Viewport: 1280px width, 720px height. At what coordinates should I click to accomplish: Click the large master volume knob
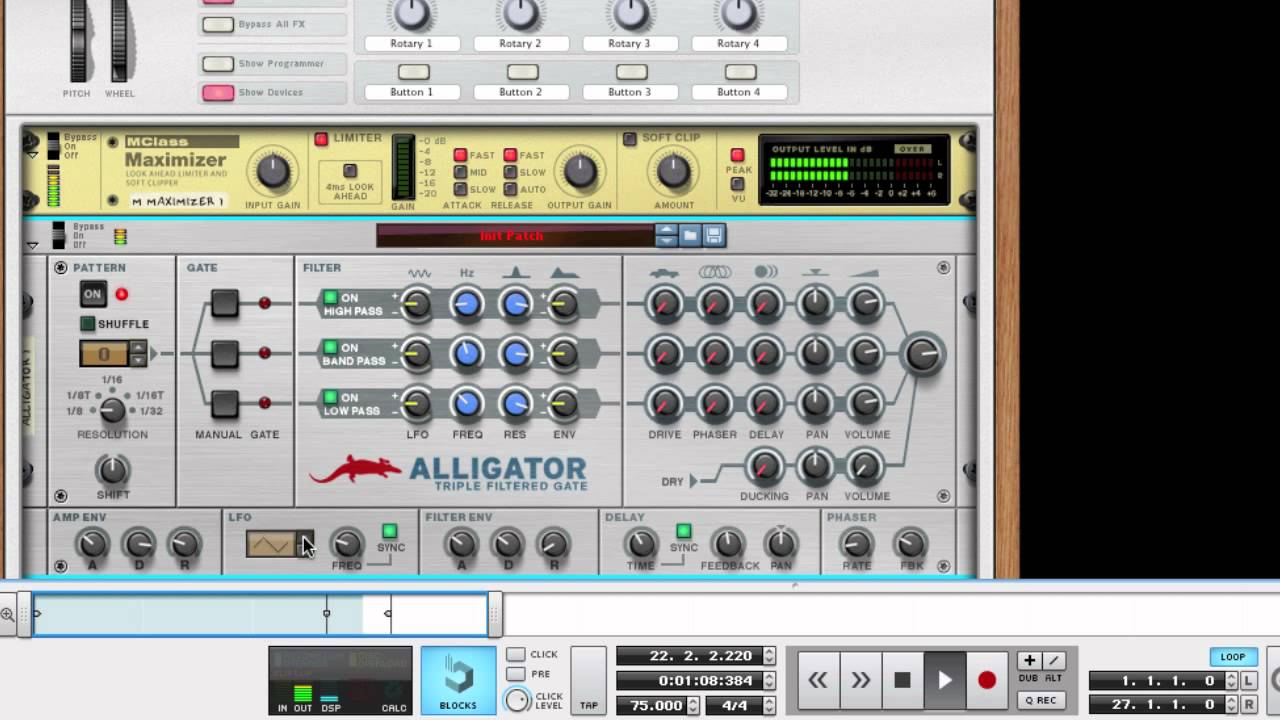(922, 354)
